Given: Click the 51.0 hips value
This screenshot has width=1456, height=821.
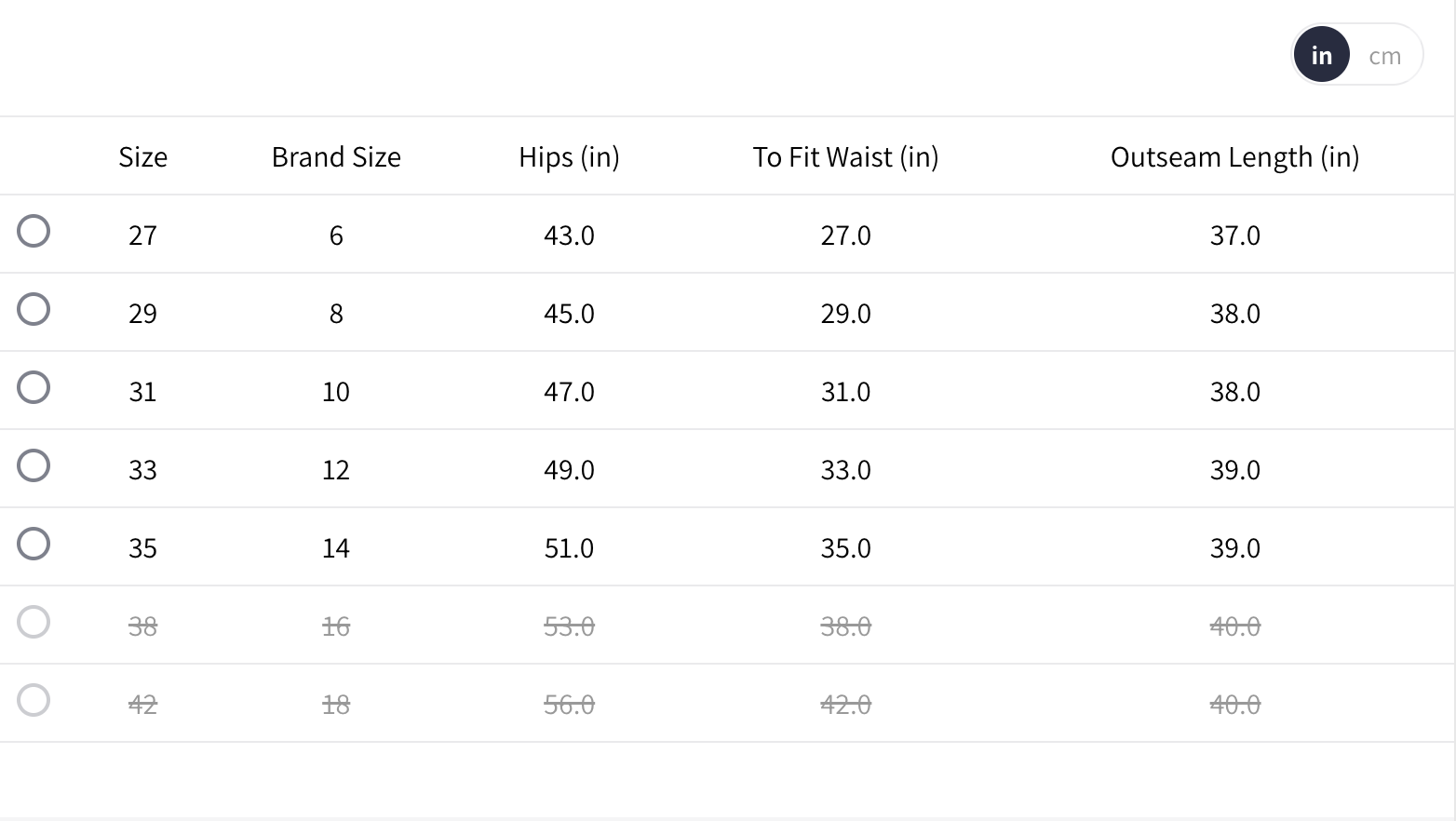Looking at the screenshot, I should (569, 548).
